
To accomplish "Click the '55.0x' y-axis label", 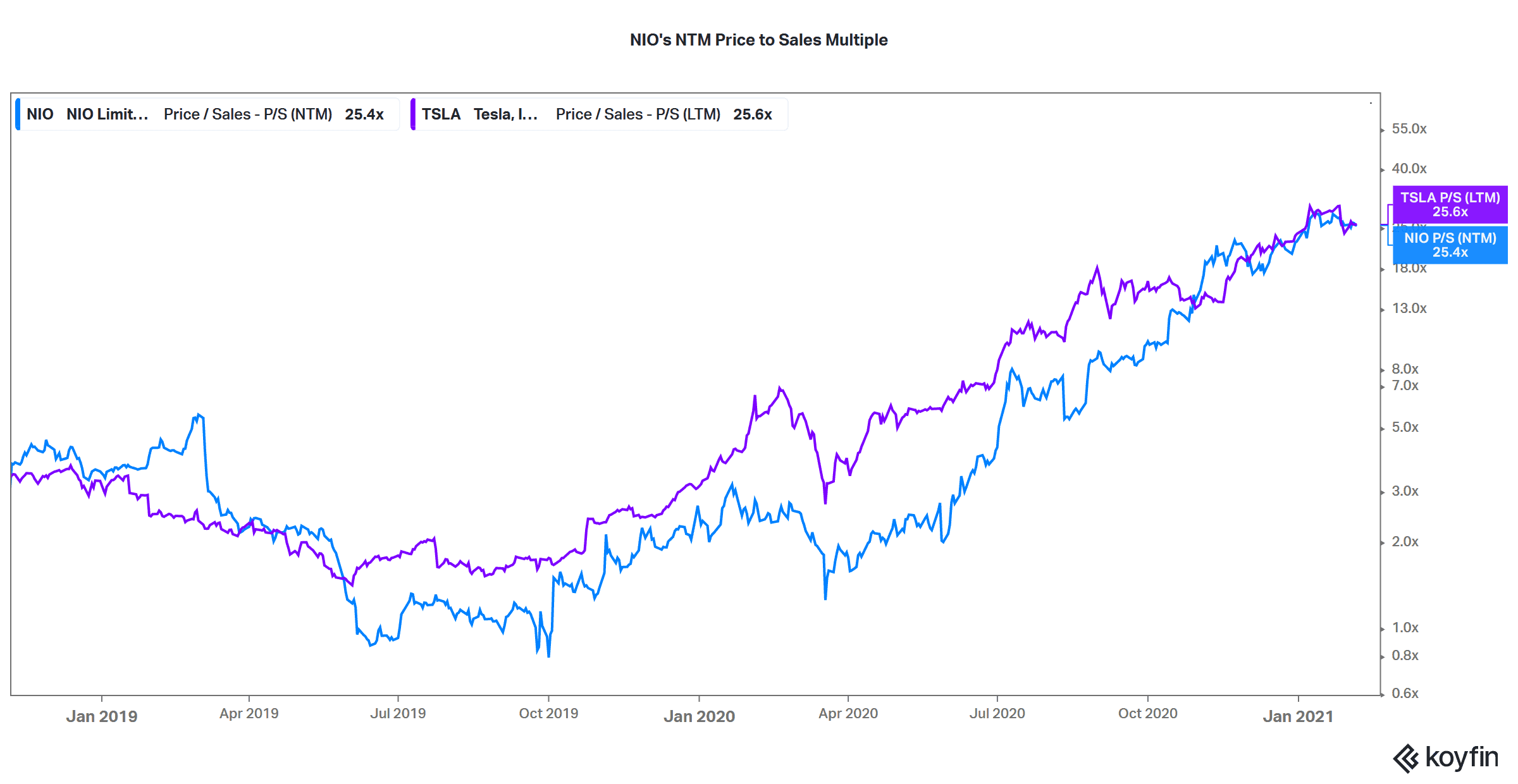I will pos(1409,129).
